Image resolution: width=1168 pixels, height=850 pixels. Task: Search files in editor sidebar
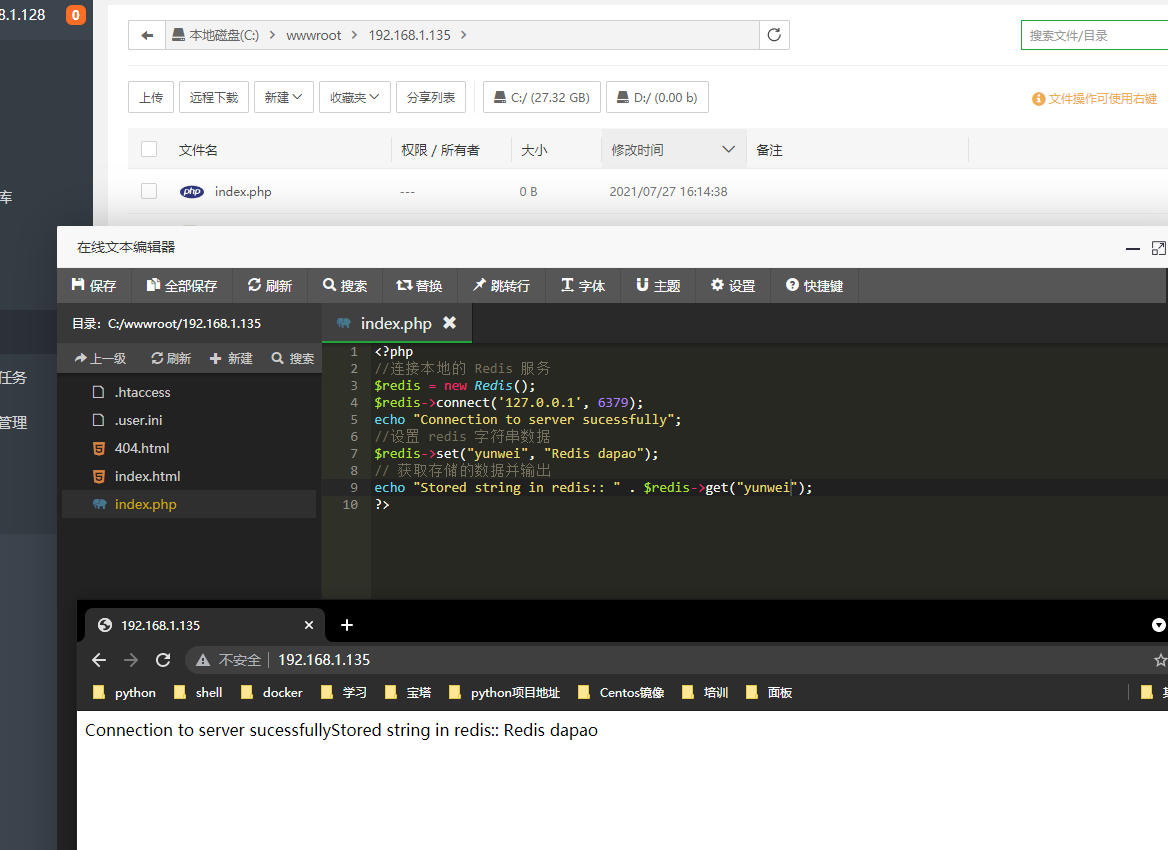[x=293, y=358]
